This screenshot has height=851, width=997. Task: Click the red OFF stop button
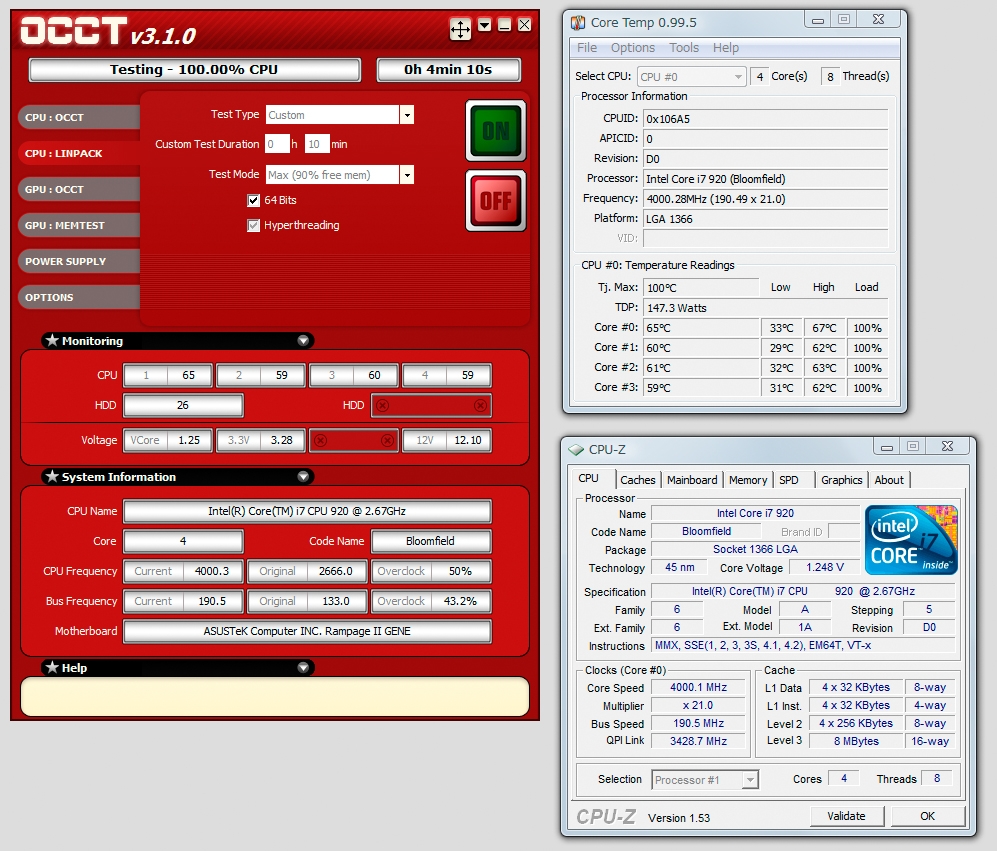point(496,200)
